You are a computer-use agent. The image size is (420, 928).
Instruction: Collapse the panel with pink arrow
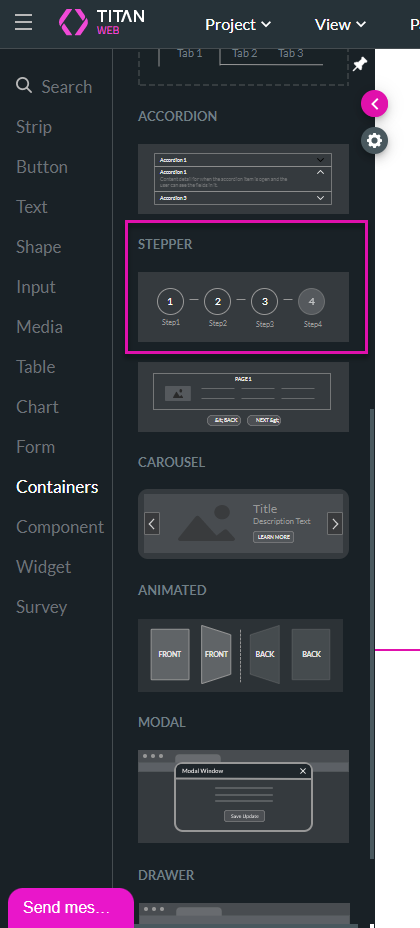tap(374, 104)
